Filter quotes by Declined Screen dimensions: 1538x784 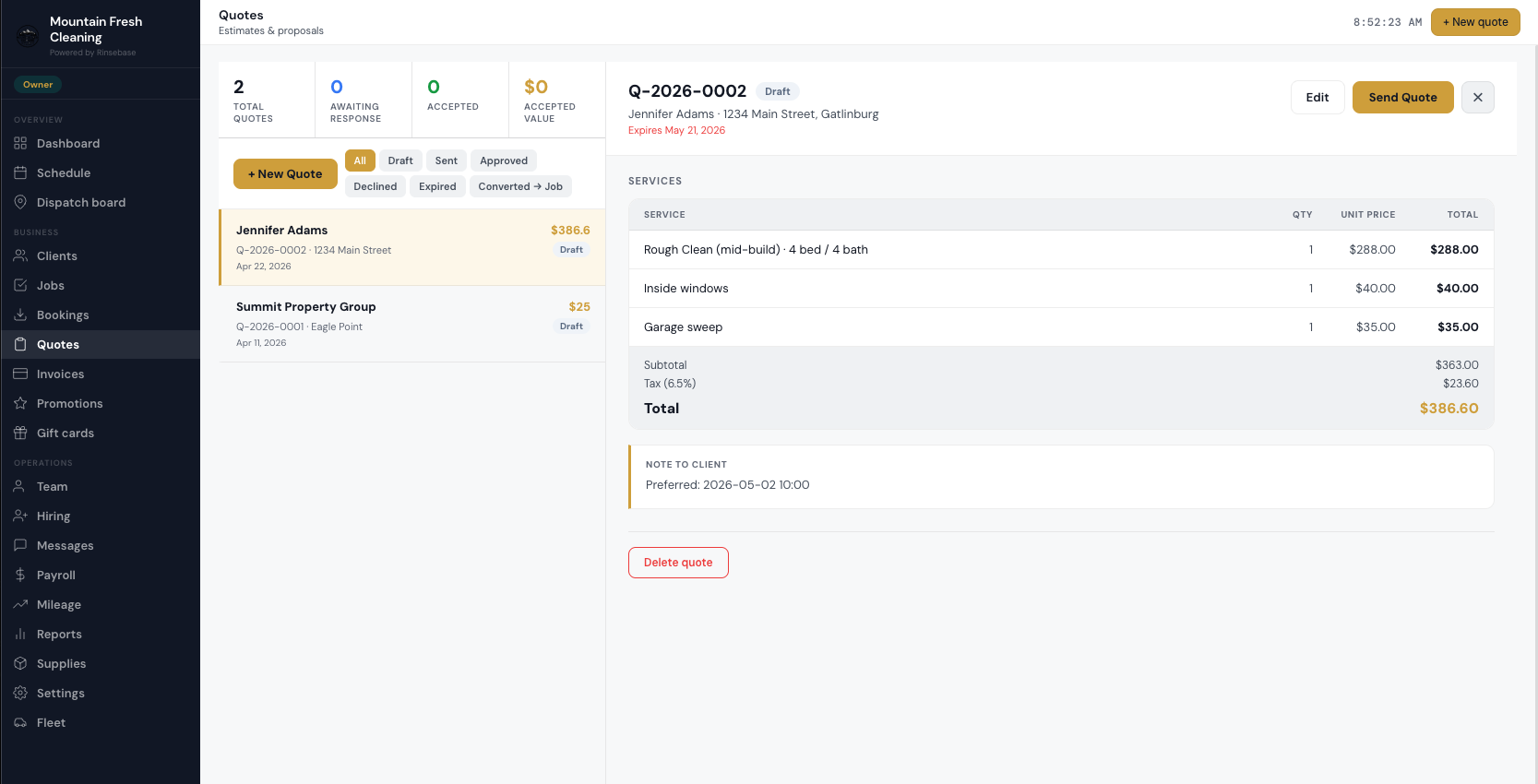click(376, 186)
